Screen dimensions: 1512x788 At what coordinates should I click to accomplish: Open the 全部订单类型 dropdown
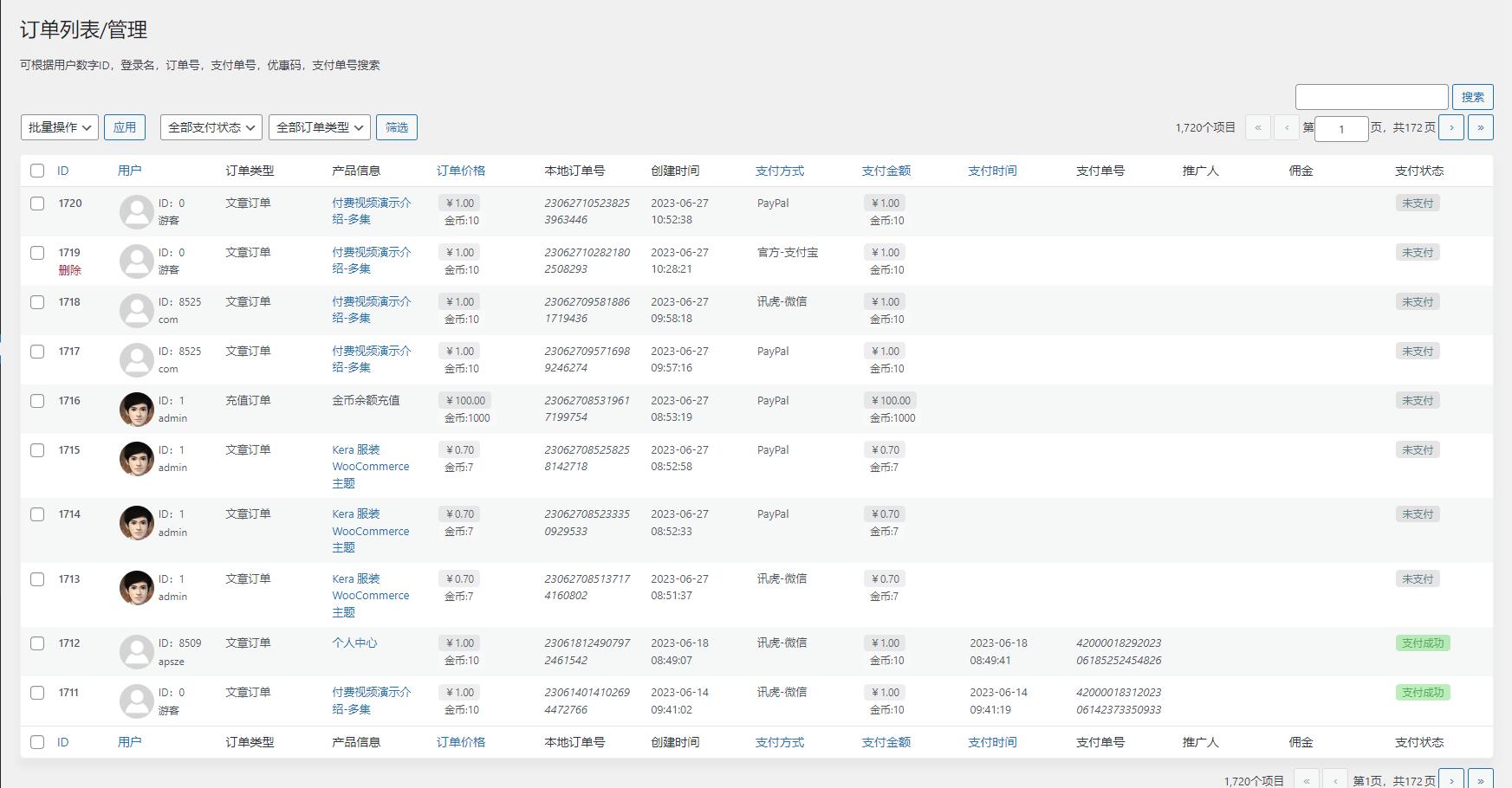320,127
